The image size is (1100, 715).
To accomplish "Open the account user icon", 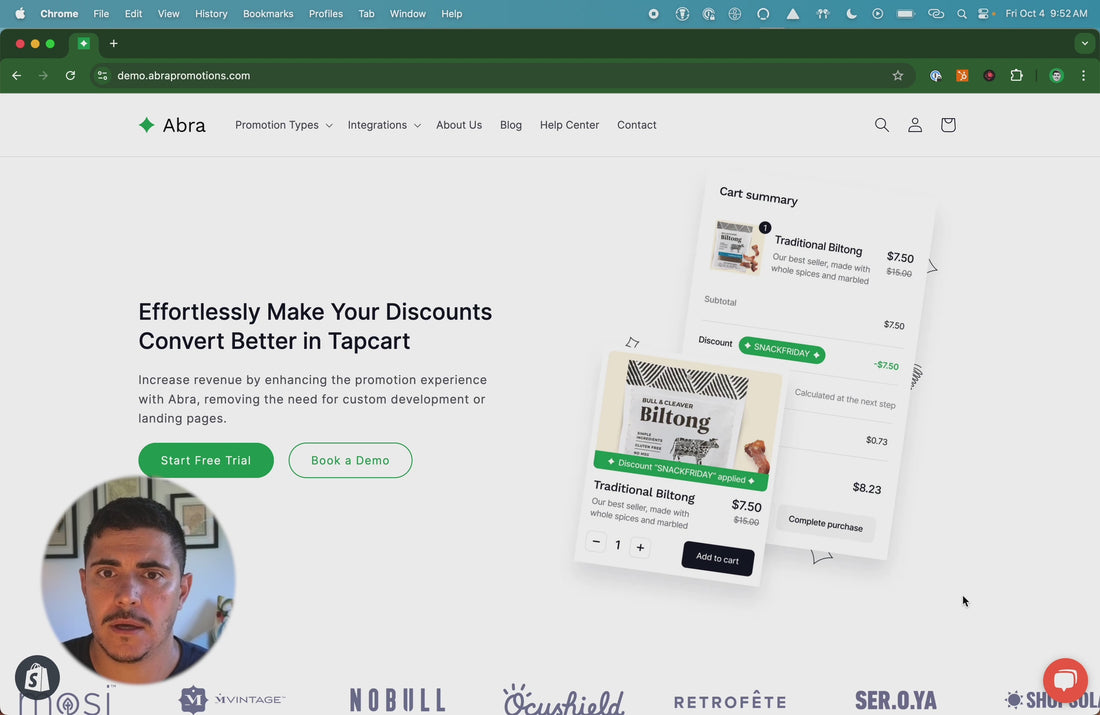I will (x=915, y=125).
